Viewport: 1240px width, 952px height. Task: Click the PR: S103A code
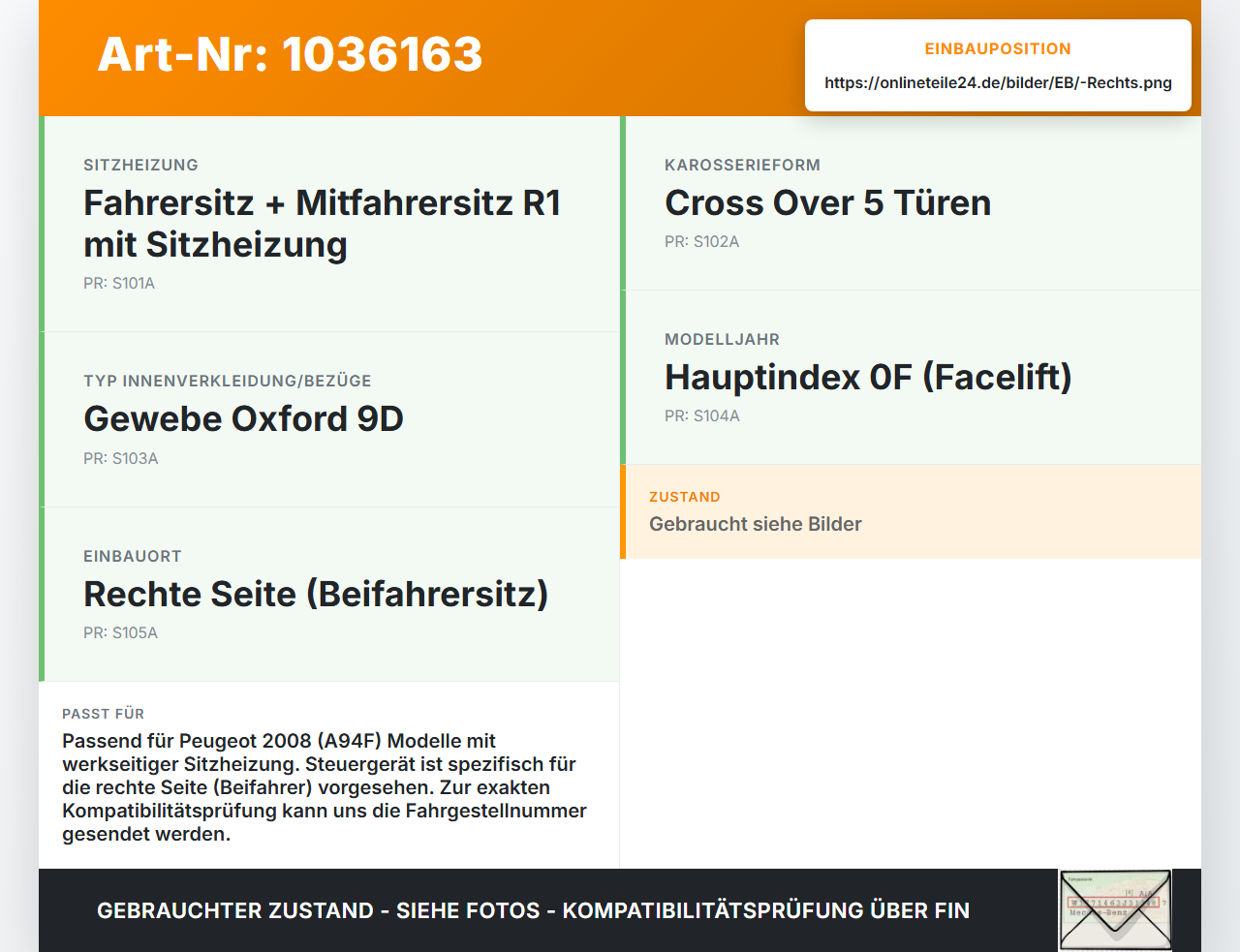pos(120,459)
